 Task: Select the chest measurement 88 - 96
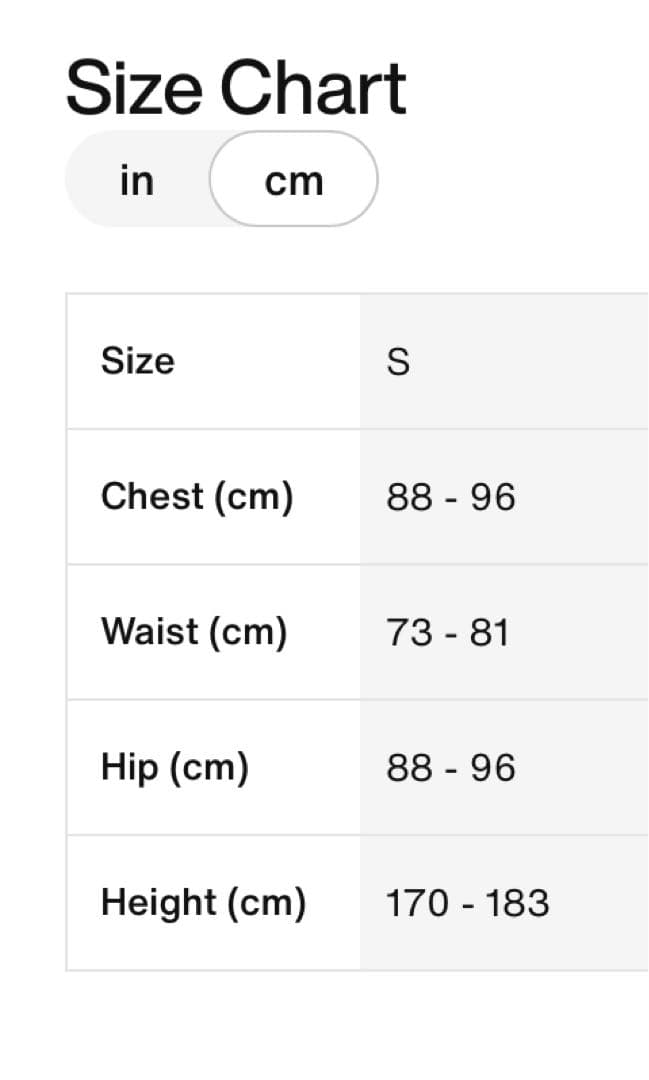point(450,497)
